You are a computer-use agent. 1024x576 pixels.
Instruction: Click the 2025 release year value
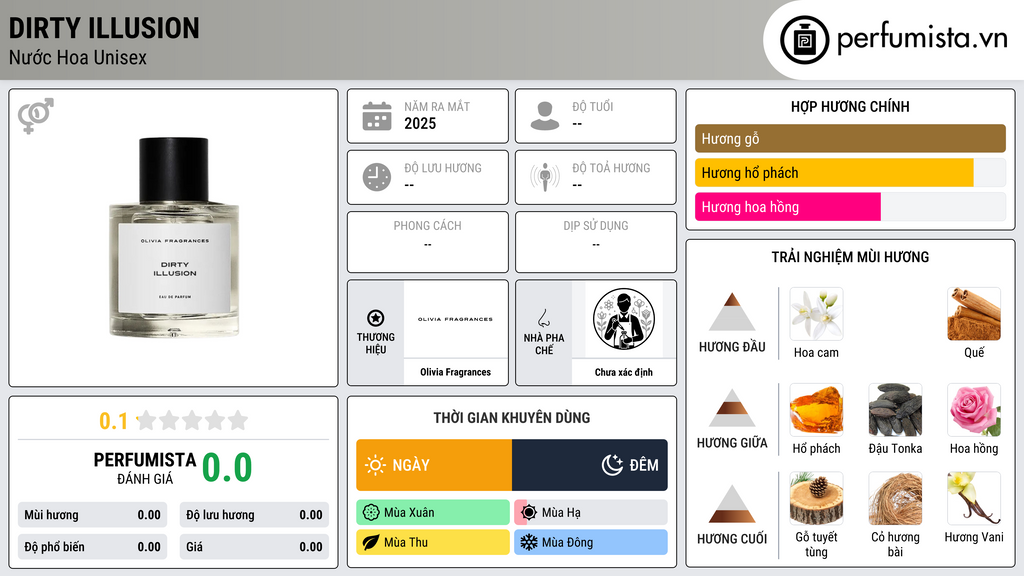point(420,123)
